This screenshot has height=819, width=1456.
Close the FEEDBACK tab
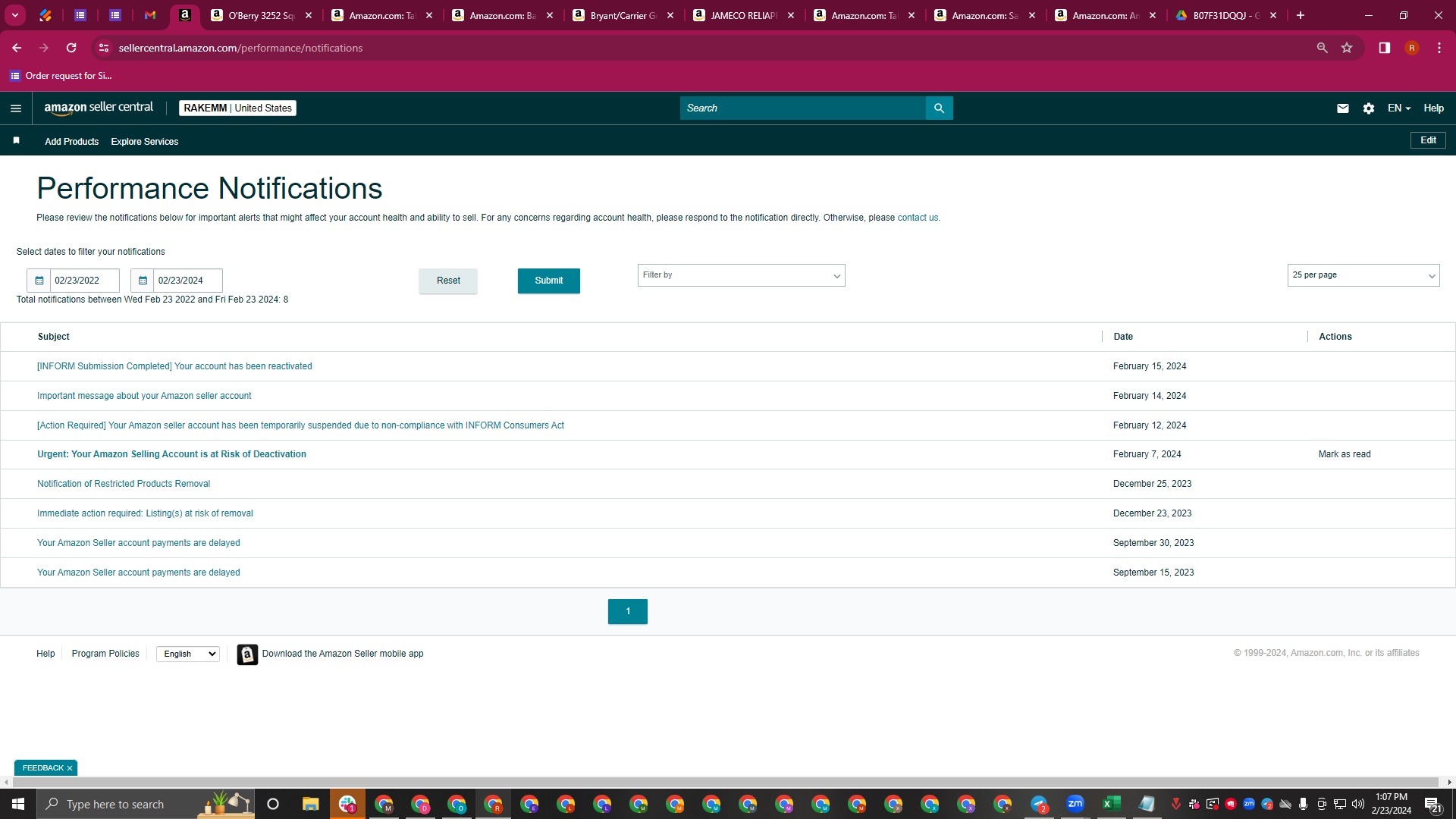70,768
